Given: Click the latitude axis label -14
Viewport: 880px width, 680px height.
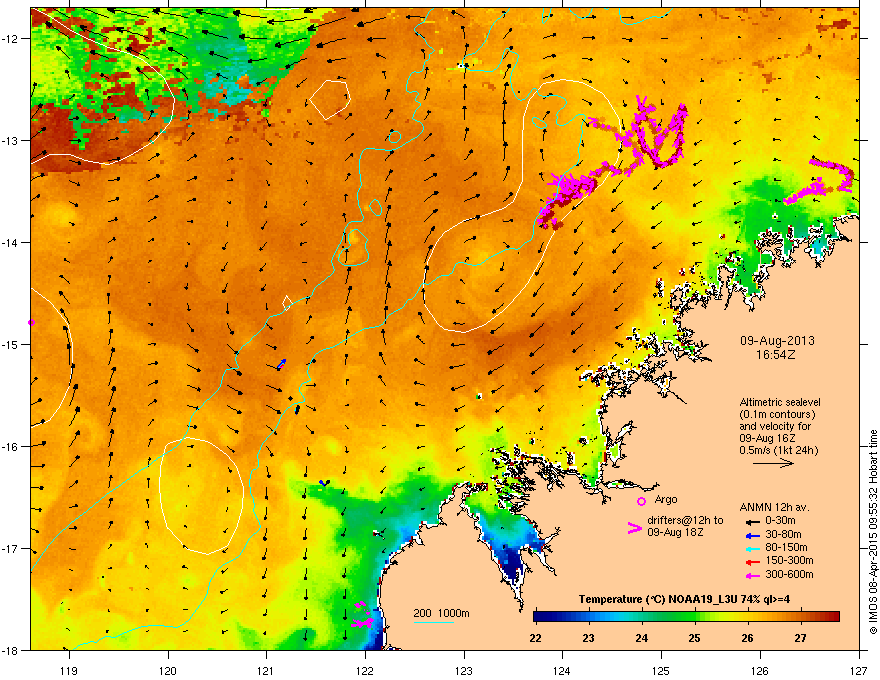Looking at the screenshot, I should (x=10, y=242).
